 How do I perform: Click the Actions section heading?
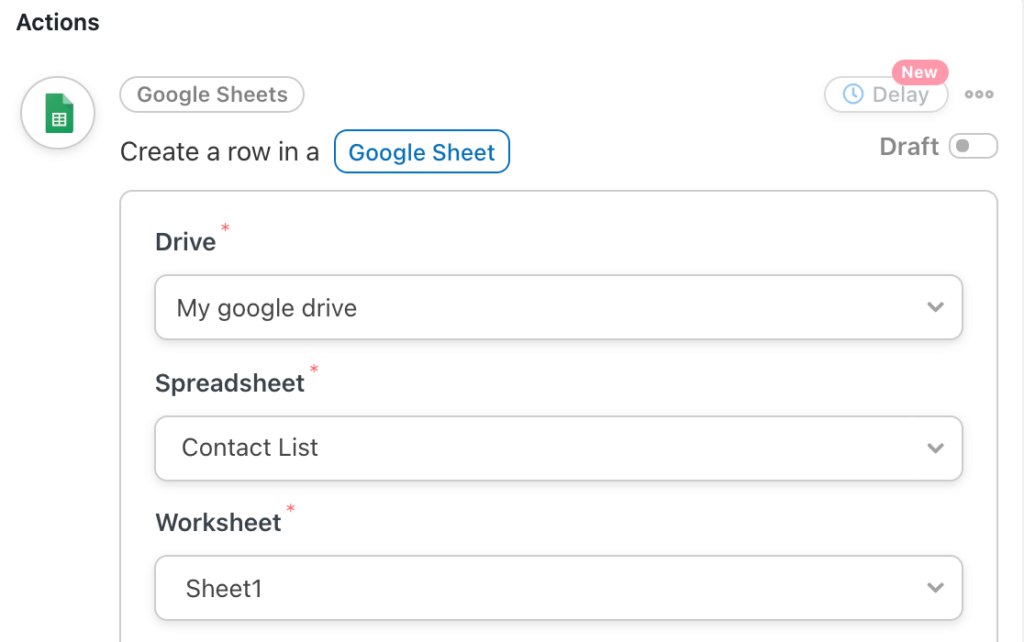[58, 22]
